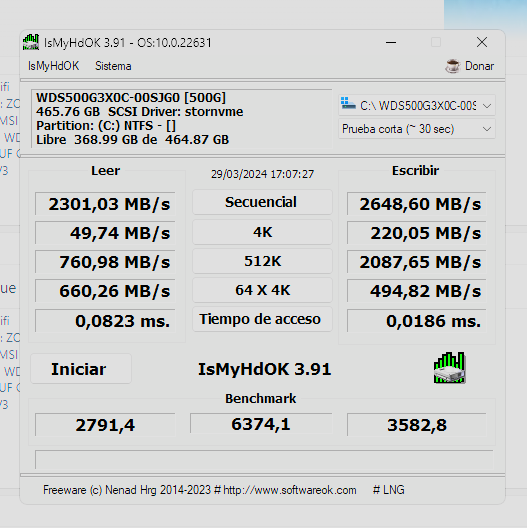
Task: Select write benchmark score 3582,8
Action: tap(417, 425)
